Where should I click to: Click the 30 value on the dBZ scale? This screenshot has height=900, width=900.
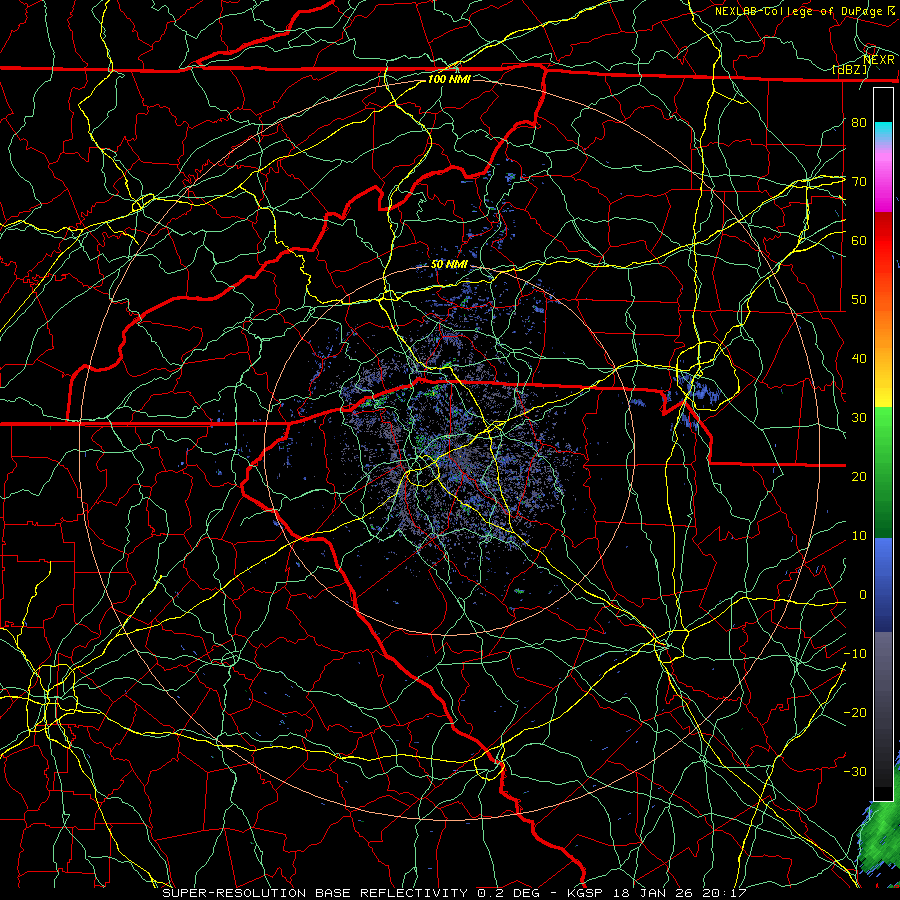(x=859, y=417)
